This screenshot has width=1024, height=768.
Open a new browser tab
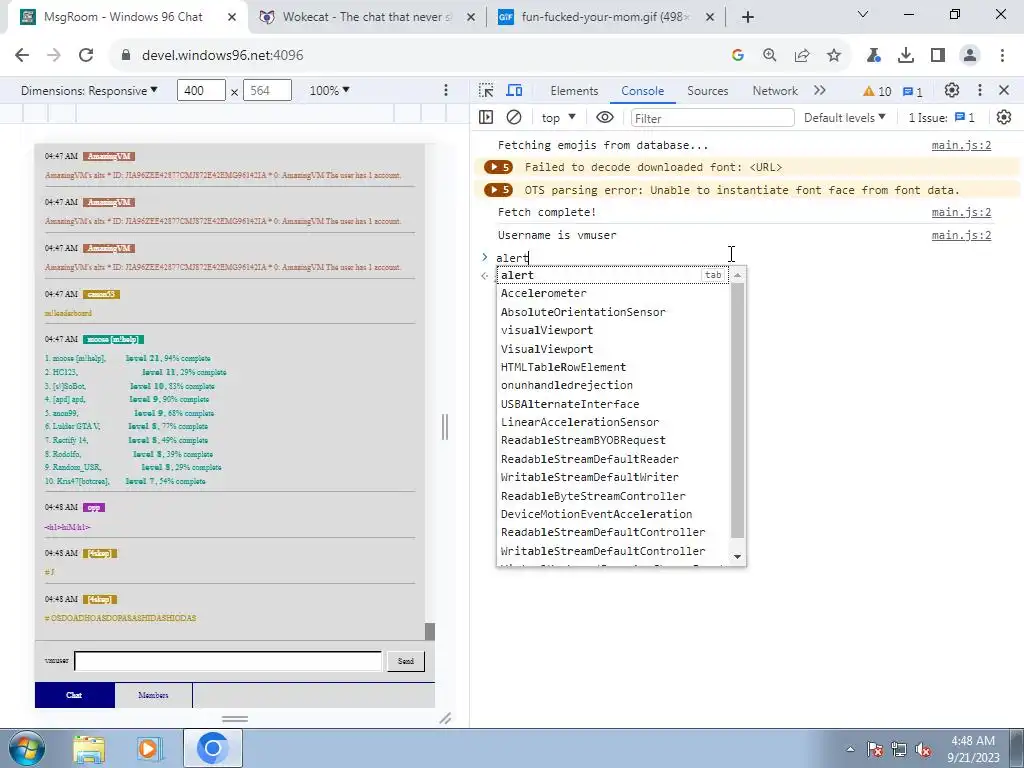(x=748, y=17)
